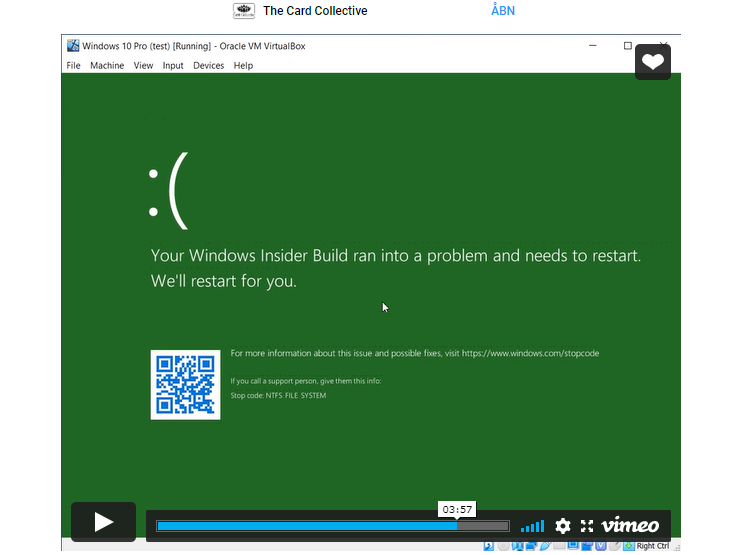This screenshot has height=555, width=732.
Task: Click the QR code on the error screen
Action: tap(185, 385)
